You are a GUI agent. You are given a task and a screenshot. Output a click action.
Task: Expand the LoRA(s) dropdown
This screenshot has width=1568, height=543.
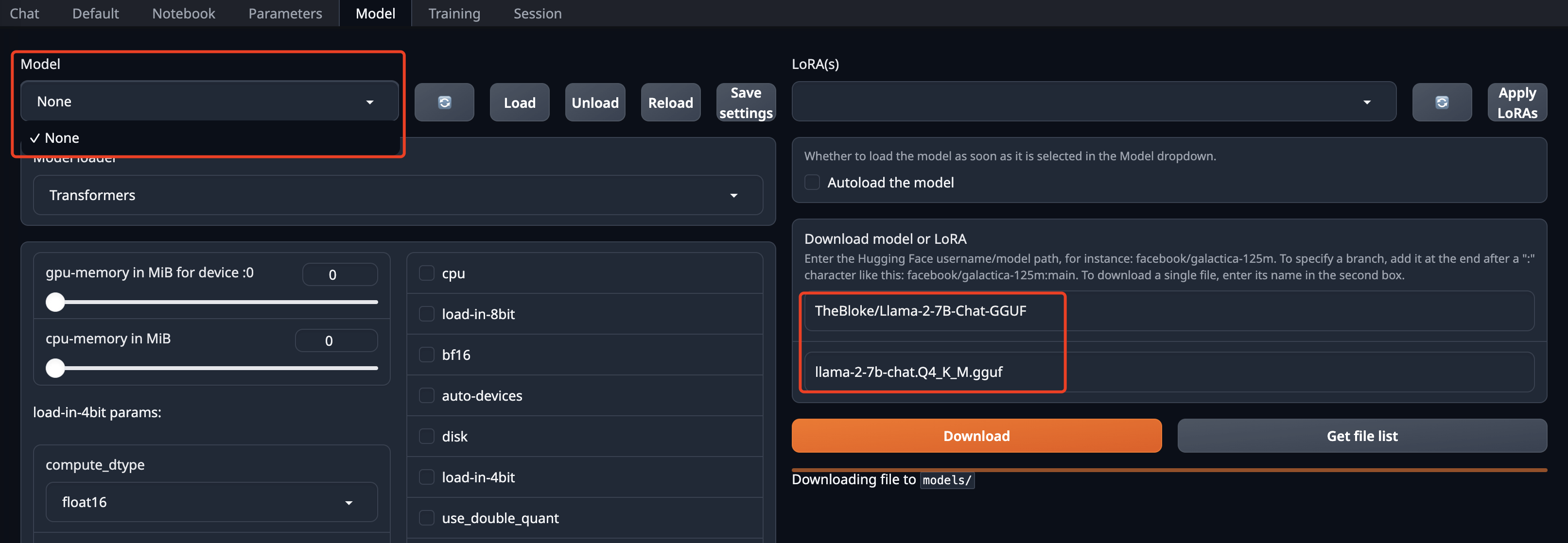coord(1093,102)
